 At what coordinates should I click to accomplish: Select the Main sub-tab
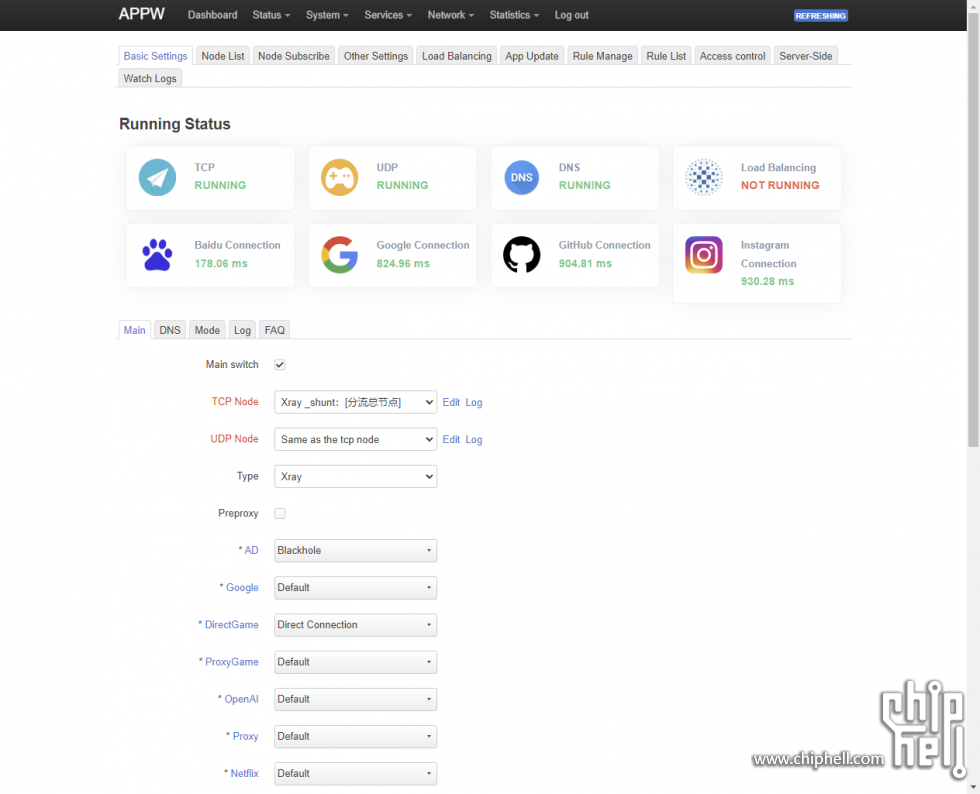coord(134,330)
